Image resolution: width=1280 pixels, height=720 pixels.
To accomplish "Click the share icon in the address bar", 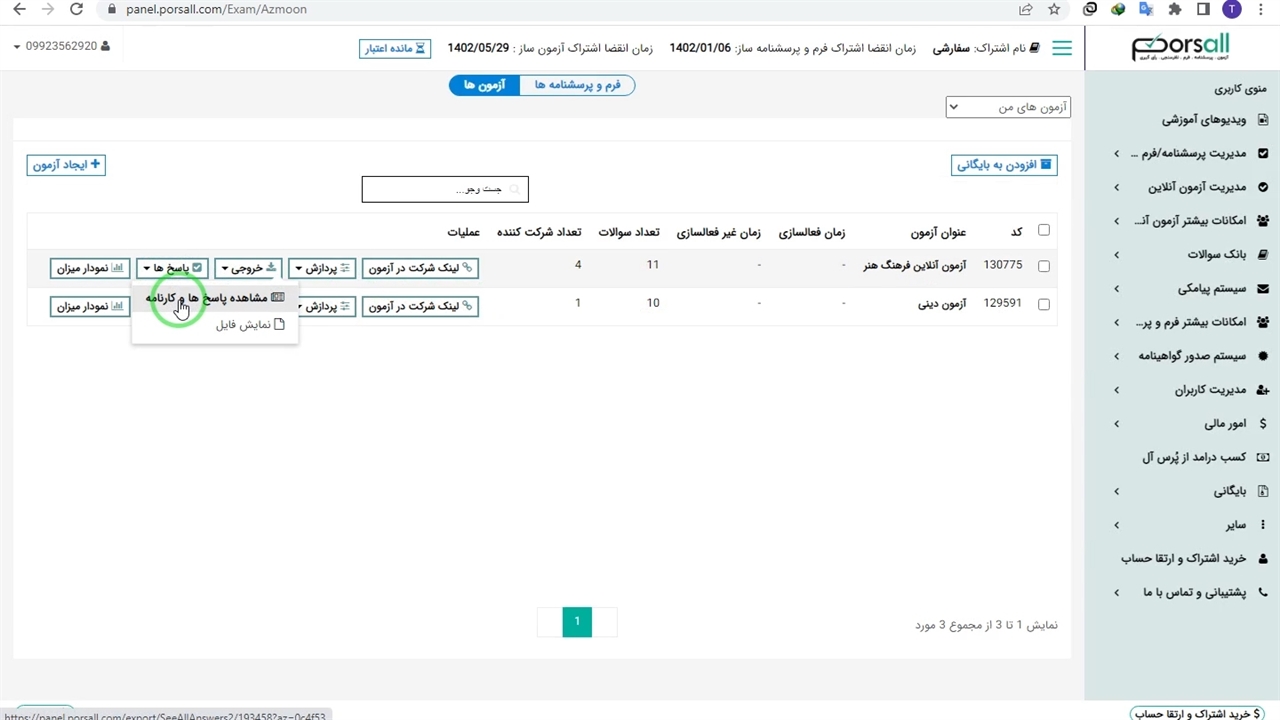I will [1026, 10].
